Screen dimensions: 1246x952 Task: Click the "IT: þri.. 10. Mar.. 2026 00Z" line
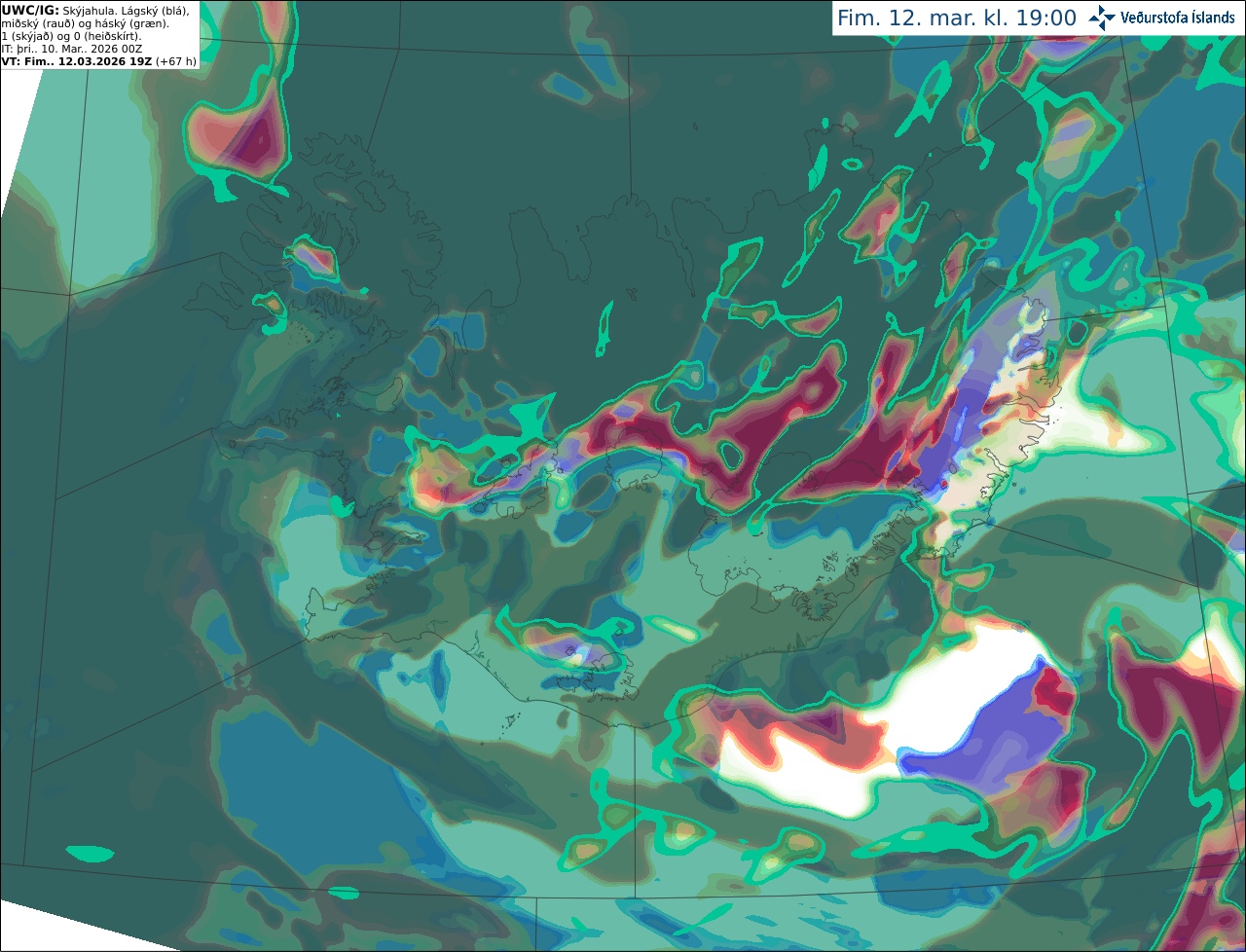(73, 49)
